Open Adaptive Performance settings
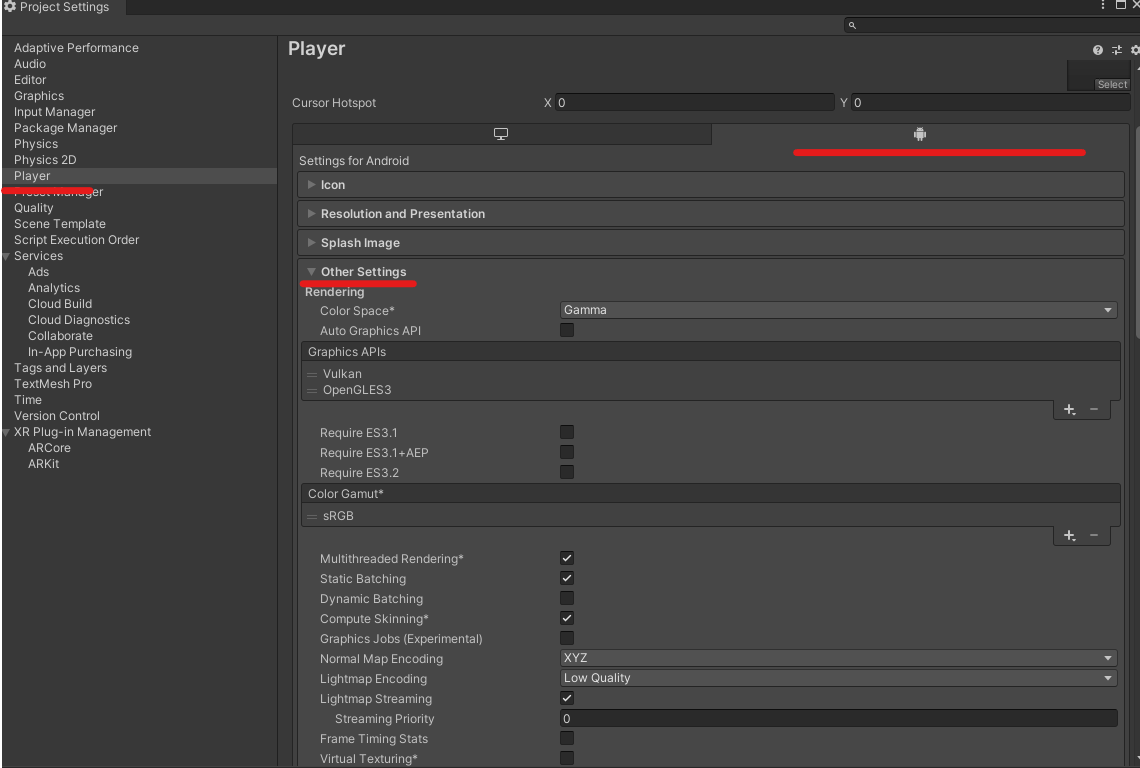 point(76,48)
